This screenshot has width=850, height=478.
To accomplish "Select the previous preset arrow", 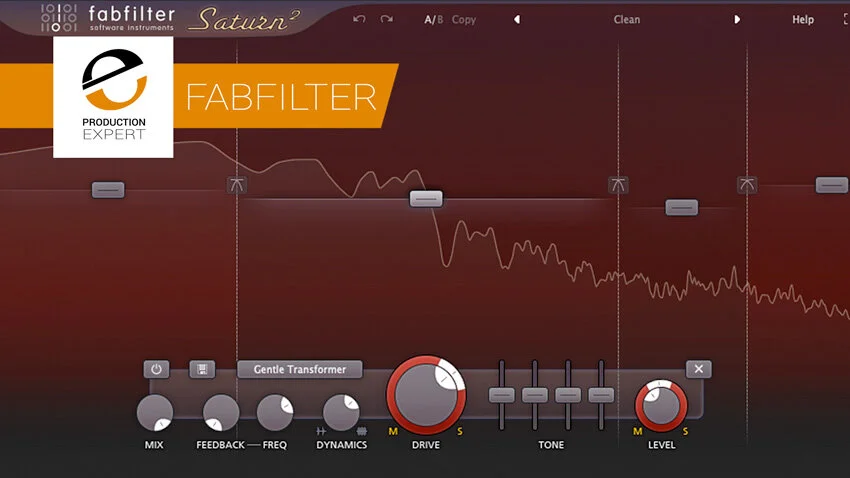I will (x=517, y=20).
